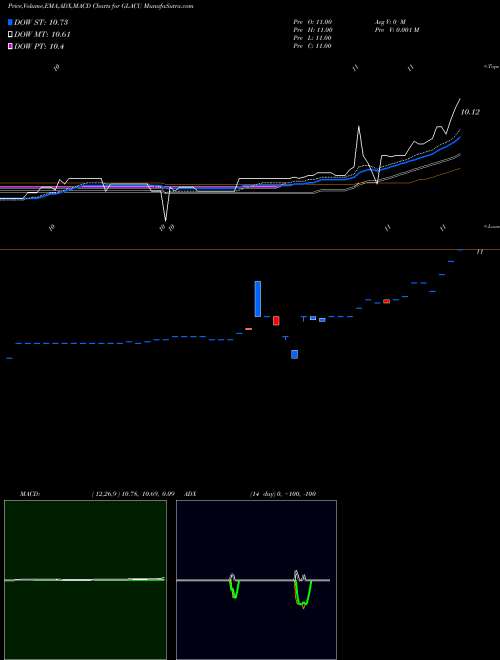Click the MACD label above the green panel
500x660 pixels.
pyautogui.click(x=30, y=494)
